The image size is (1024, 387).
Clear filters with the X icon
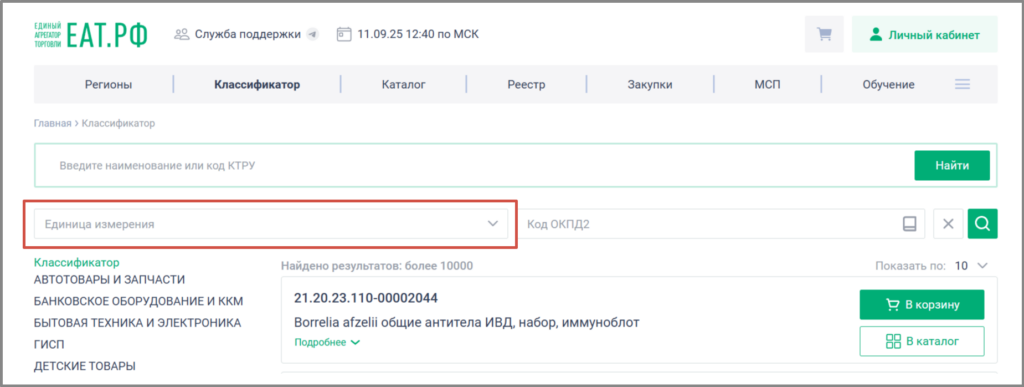coord(949,224)
